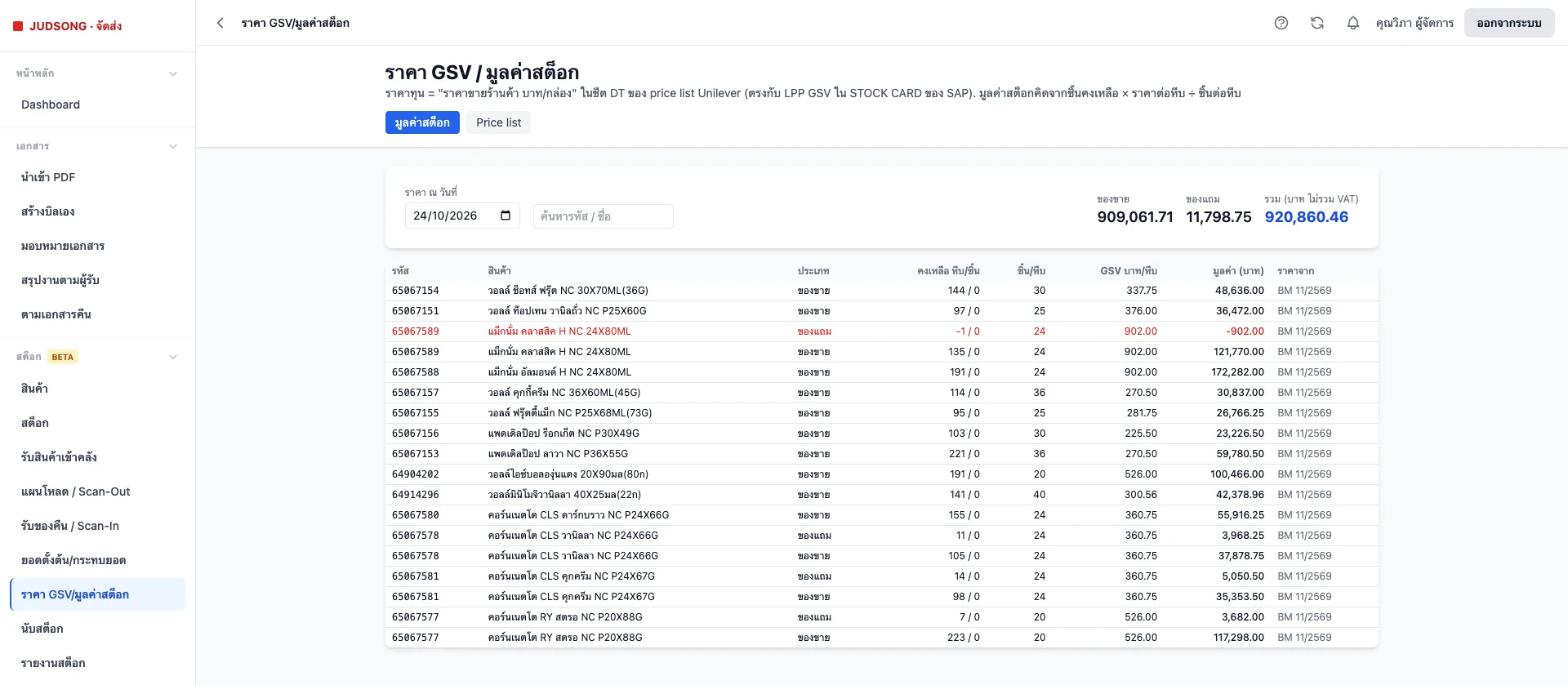Image resolution: width=1568 pixels, height=685 pixels.
Task: Open the calendar picker icon in date field
Action: click(506, 216)
